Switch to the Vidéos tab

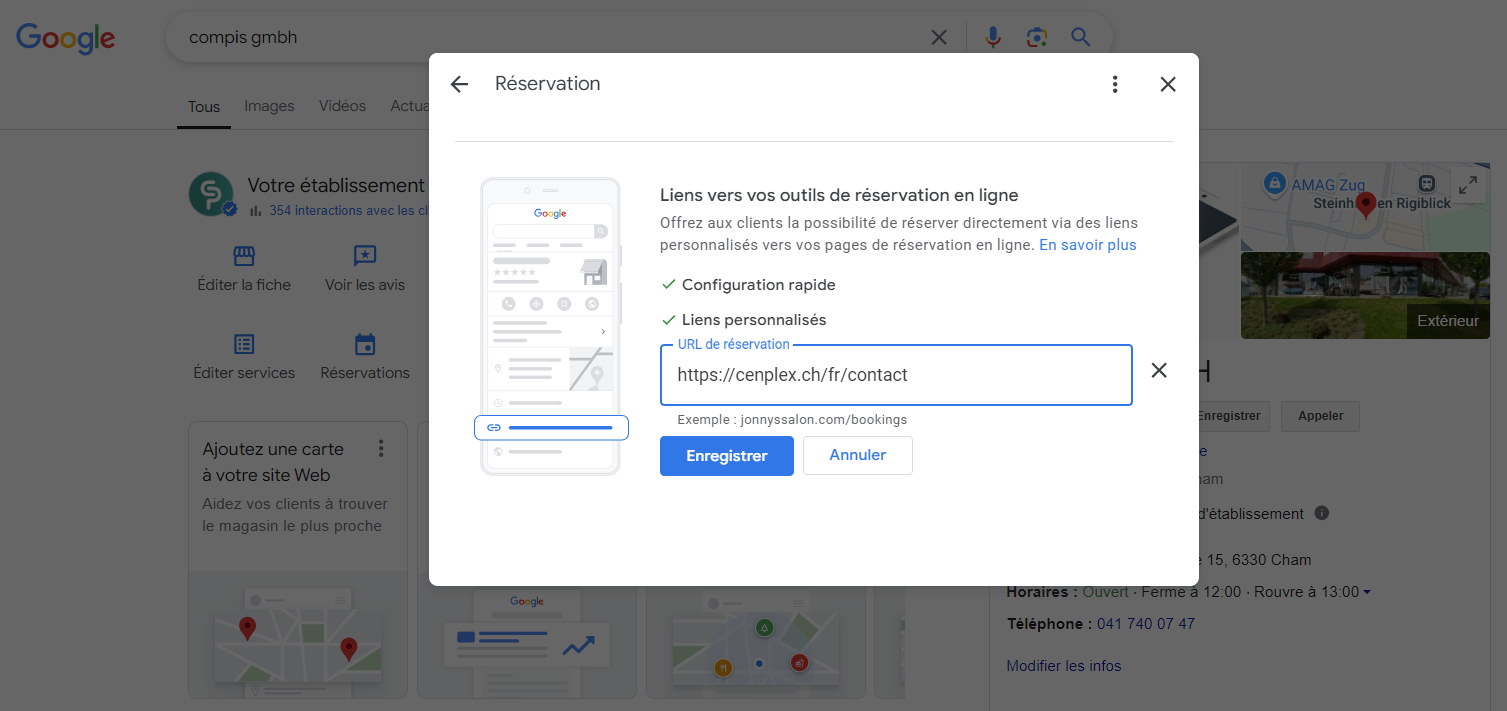[342, 106]
